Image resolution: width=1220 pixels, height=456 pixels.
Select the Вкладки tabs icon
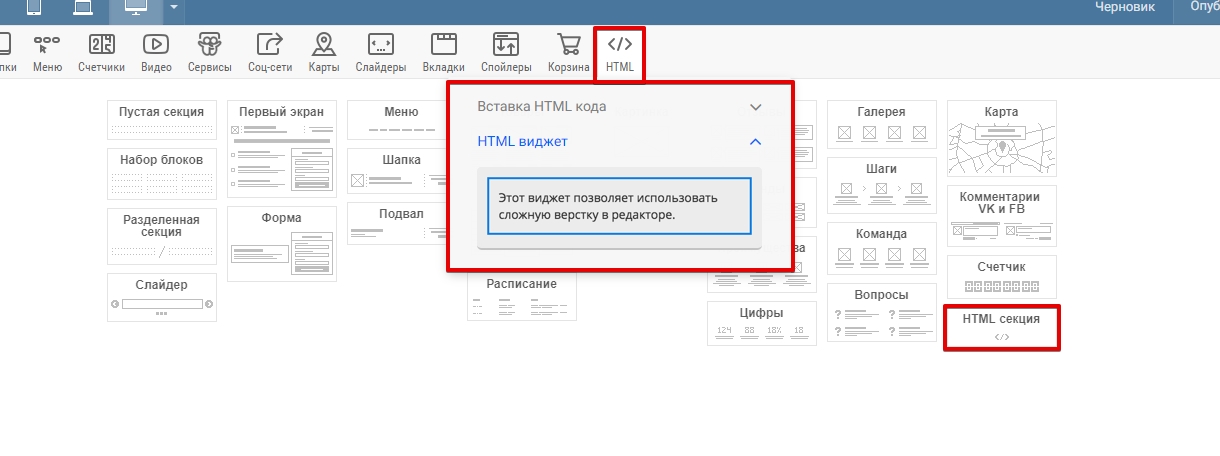(443, 53)
